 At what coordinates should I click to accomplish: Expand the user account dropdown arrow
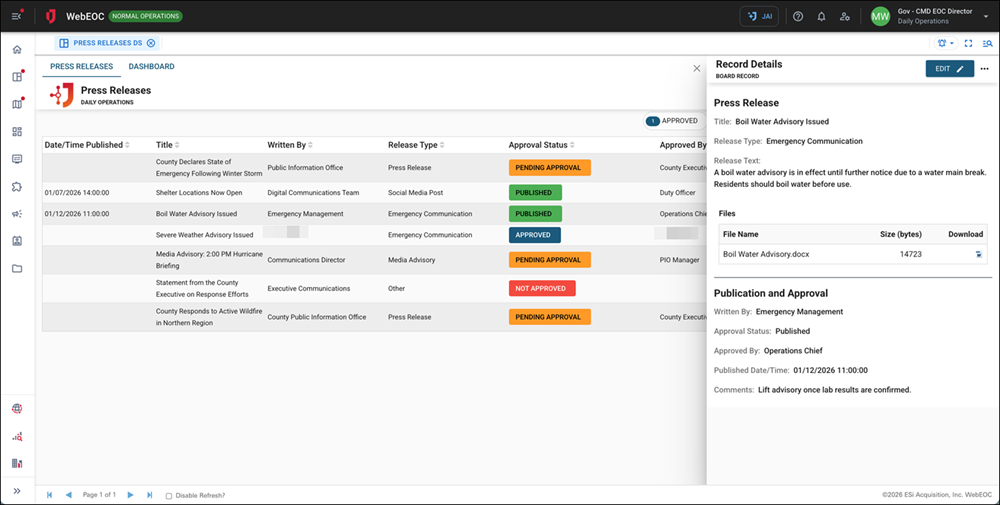(x=985, y=17)
